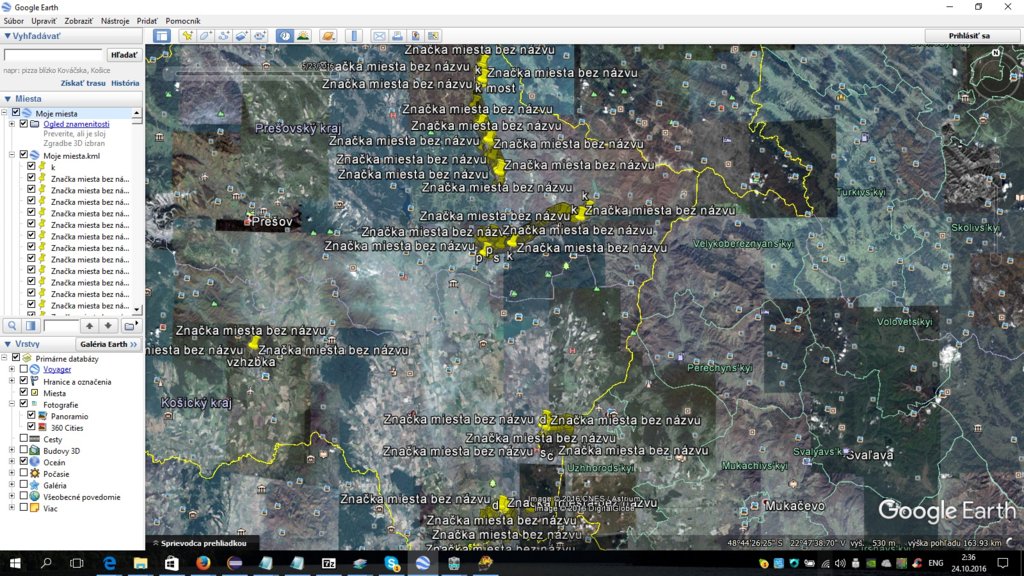1024x576 pixels.
Task: Collapse the Vrstvy layers panel
Action: tap(8, 344)
